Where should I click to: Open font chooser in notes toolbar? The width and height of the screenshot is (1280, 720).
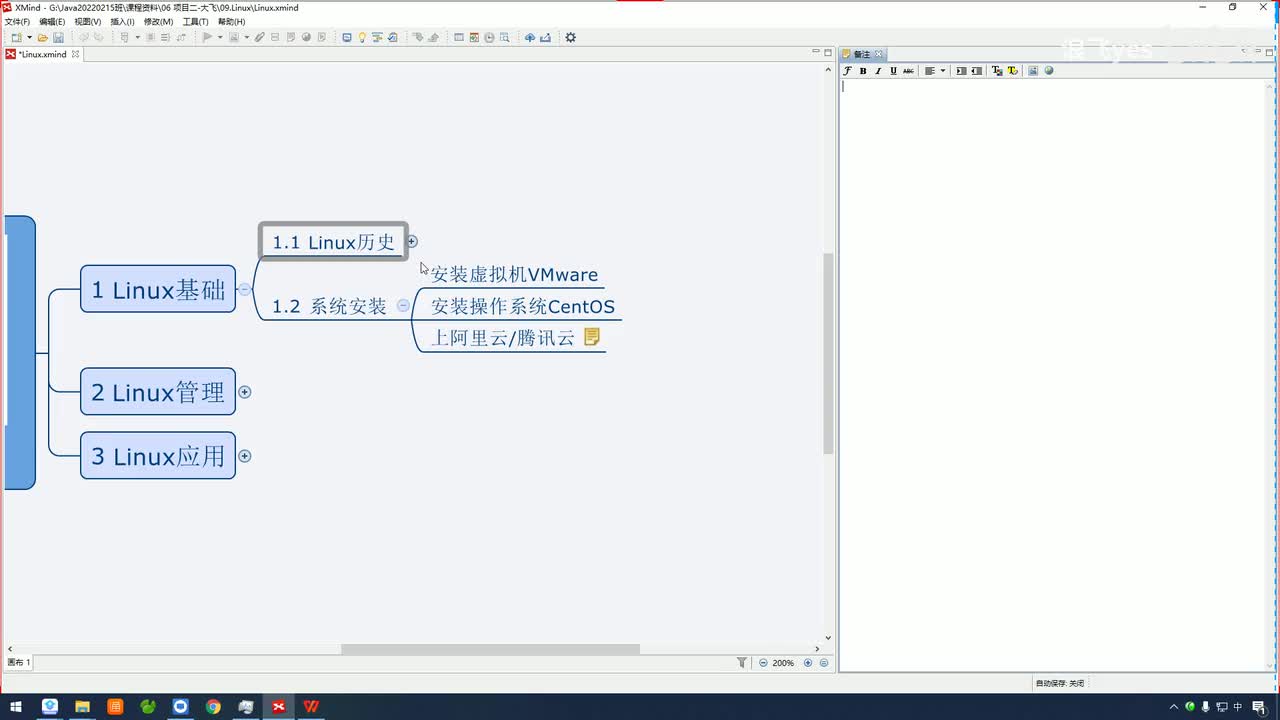(847, 71)
